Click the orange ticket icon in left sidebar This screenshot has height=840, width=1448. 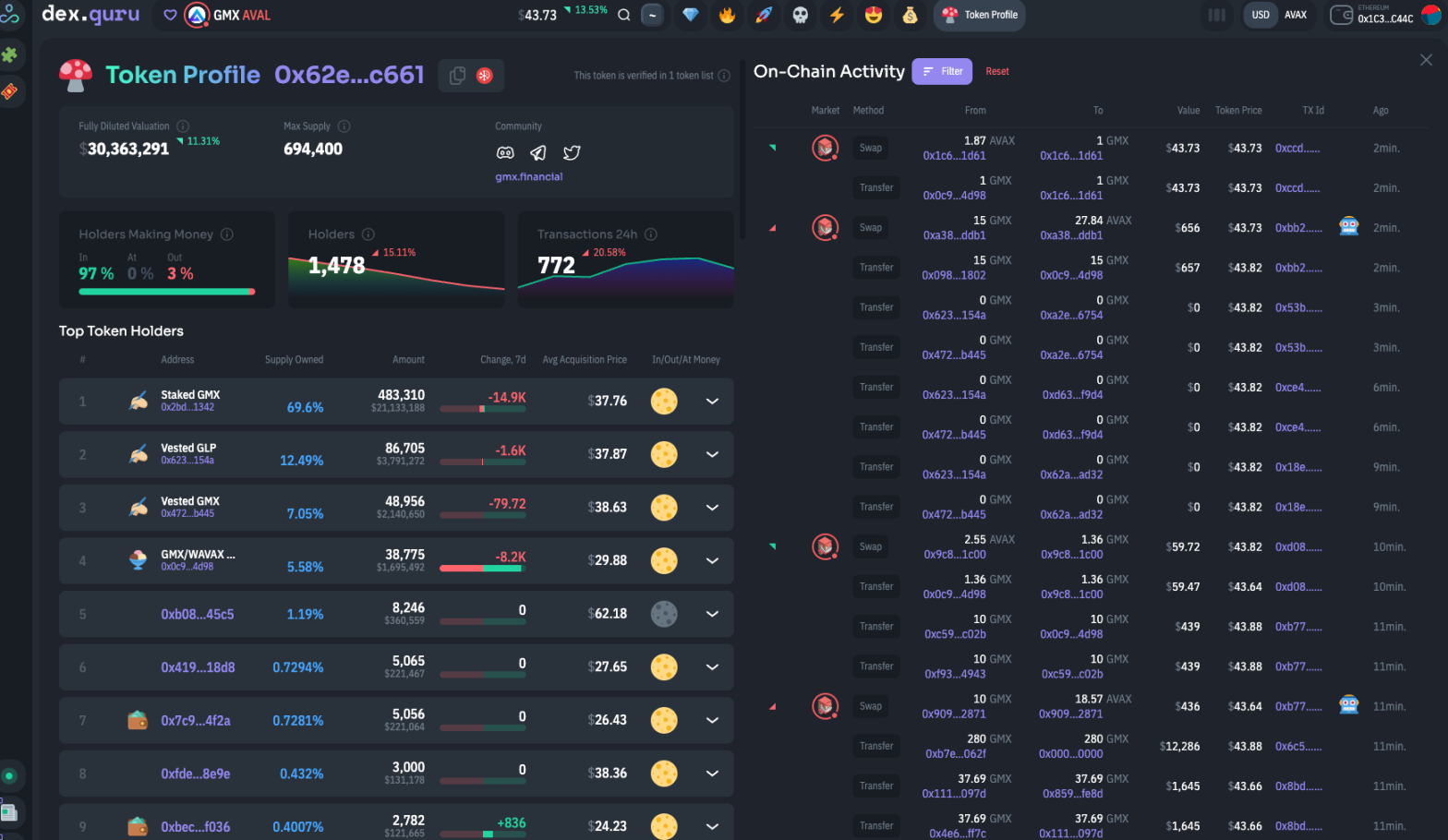click(9, 90)
